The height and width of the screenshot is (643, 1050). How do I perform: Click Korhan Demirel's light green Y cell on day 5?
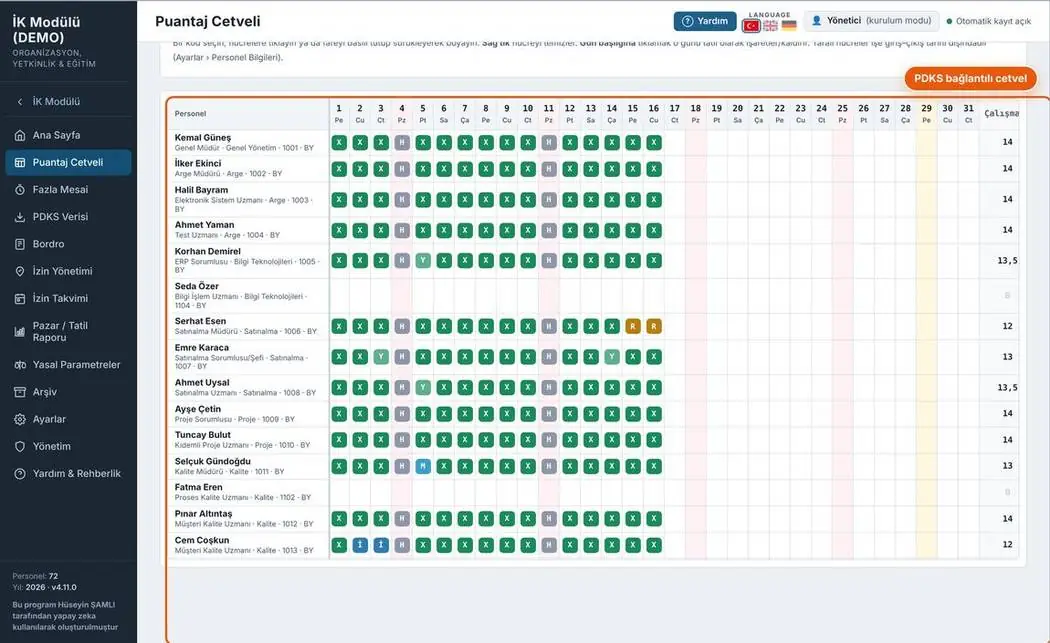[423, 261]
